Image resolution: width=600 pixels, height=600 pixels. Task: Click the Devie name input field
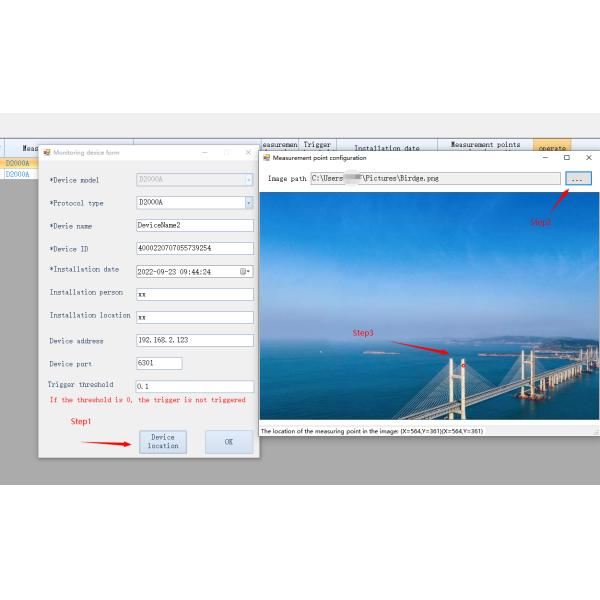(x=194, y=225)
